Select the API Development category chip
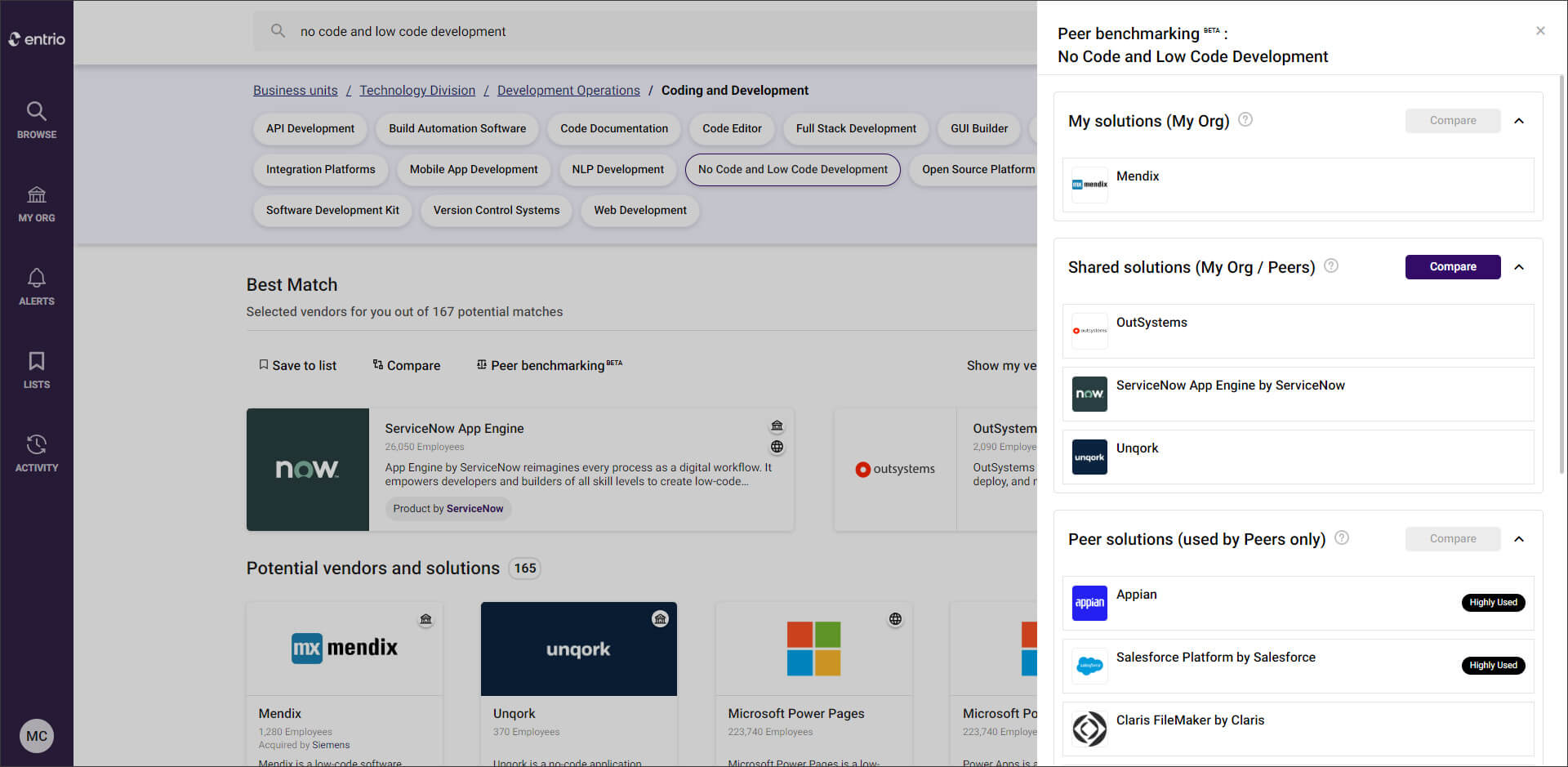1568x767 pixels. 310,128
